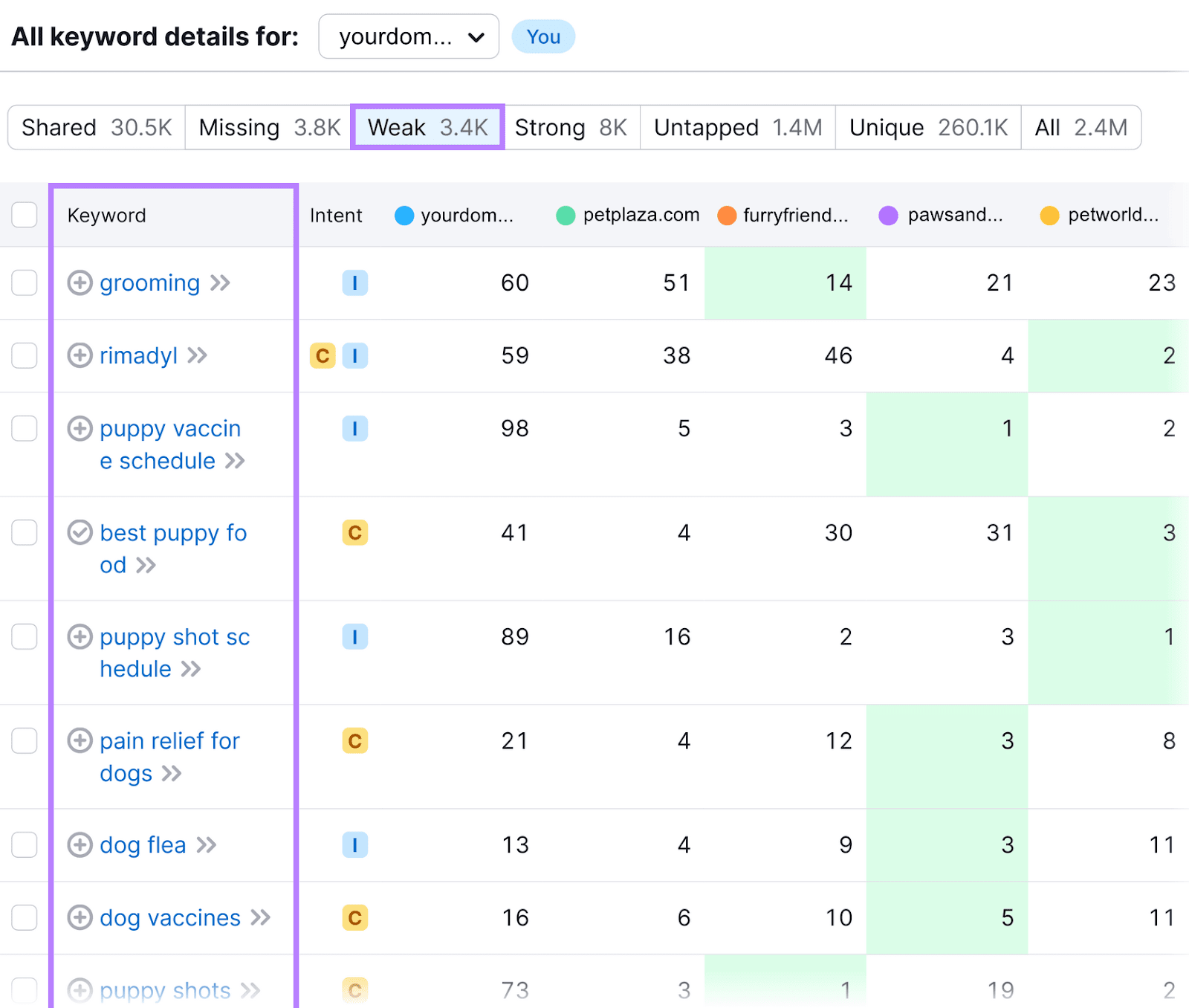
Task: Click the plus icon next to "grooming"
Action: click(80, 283)
